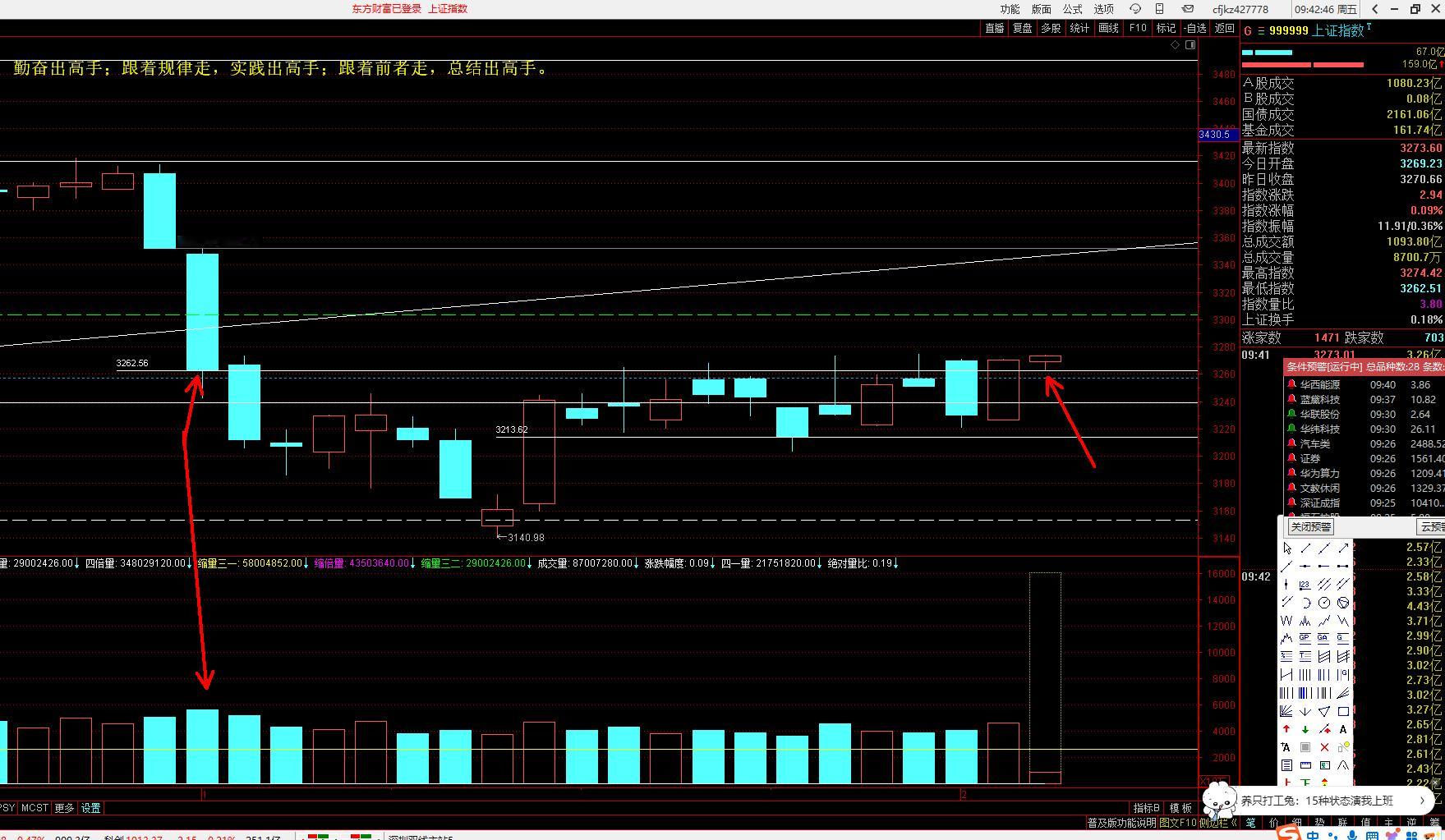
Task: Open 设置 indicator settings
Action: click(90, 808)
